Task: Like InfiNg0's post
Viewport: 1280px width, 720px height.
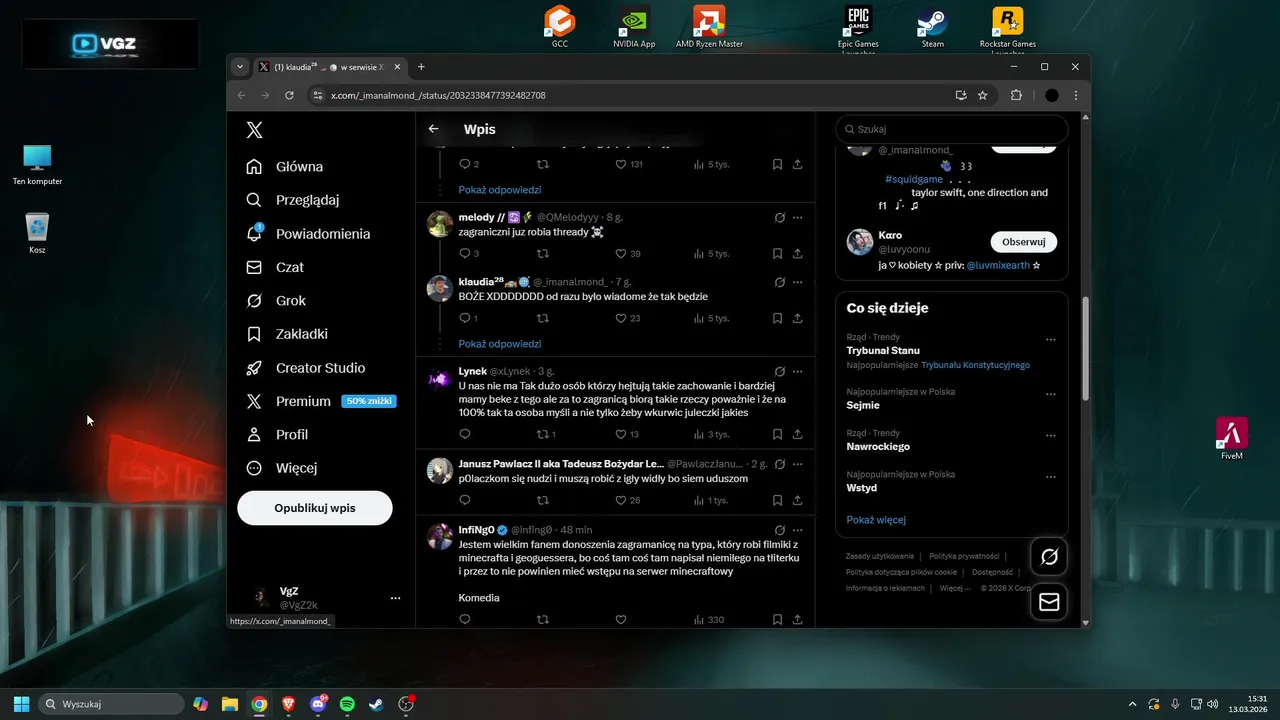Action: [x=620, y=620]
